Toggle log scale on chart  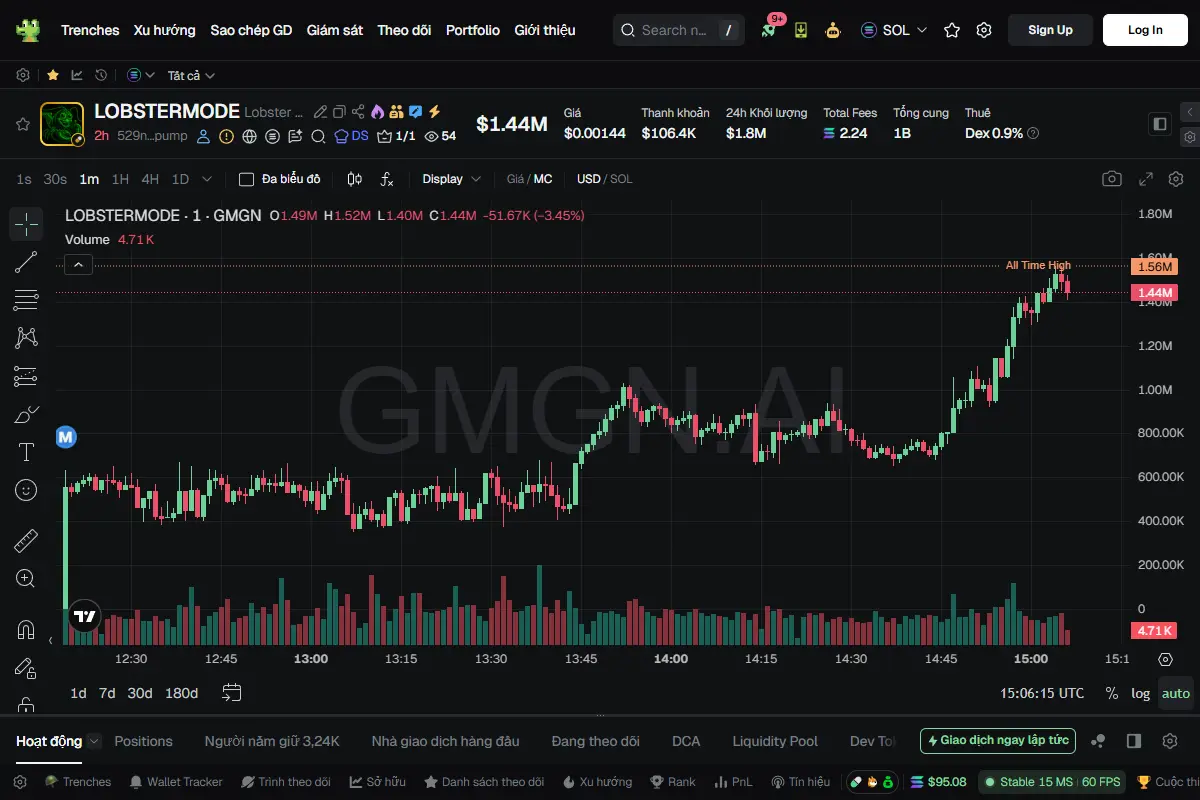1140,693
